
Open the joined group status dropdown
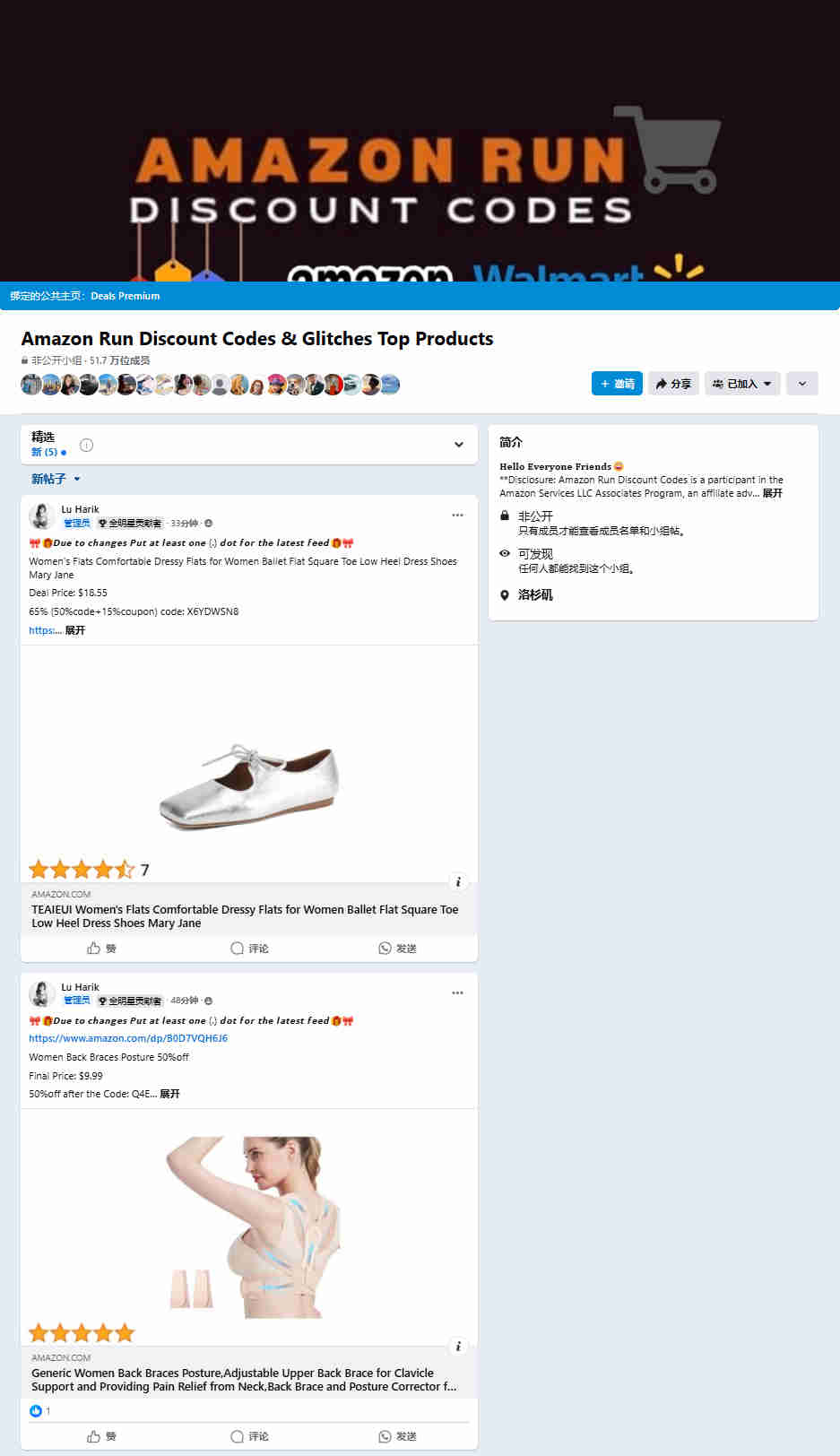tap(741, 384)
